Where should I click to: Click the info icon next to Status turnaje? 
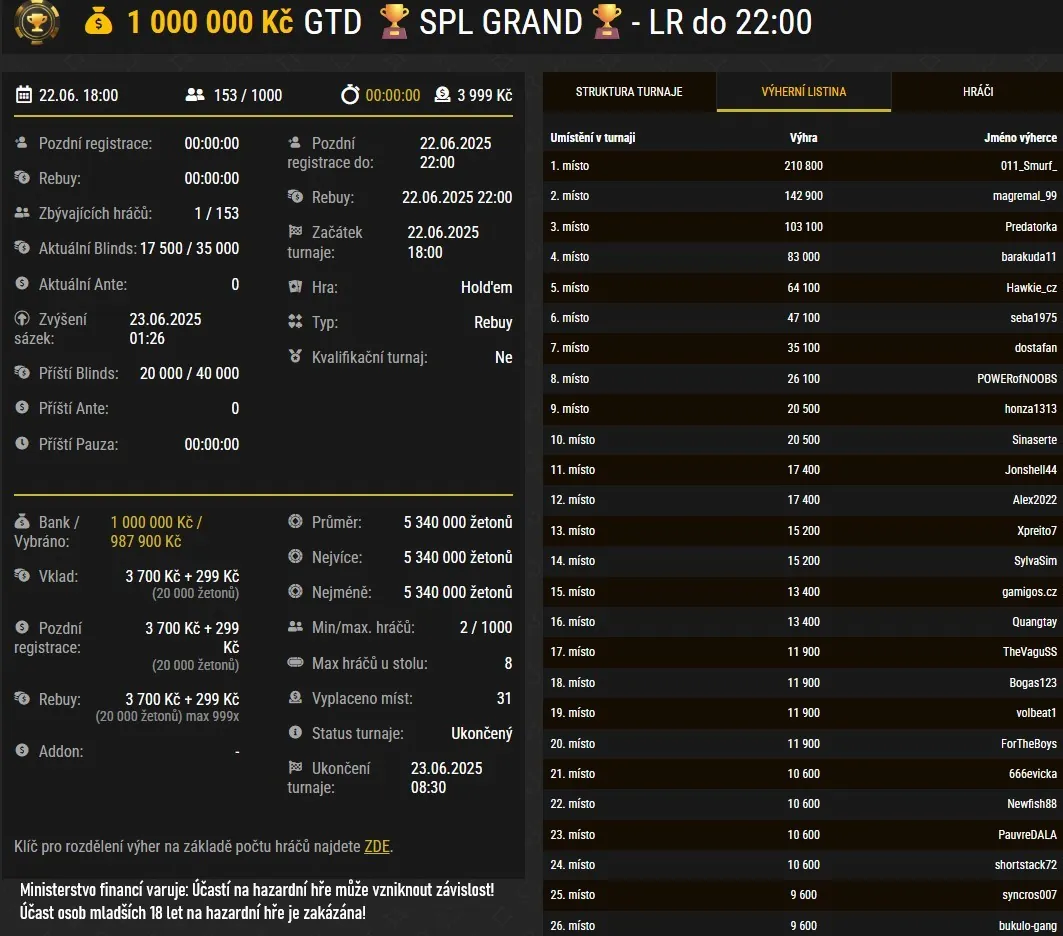tap(295, 733)
